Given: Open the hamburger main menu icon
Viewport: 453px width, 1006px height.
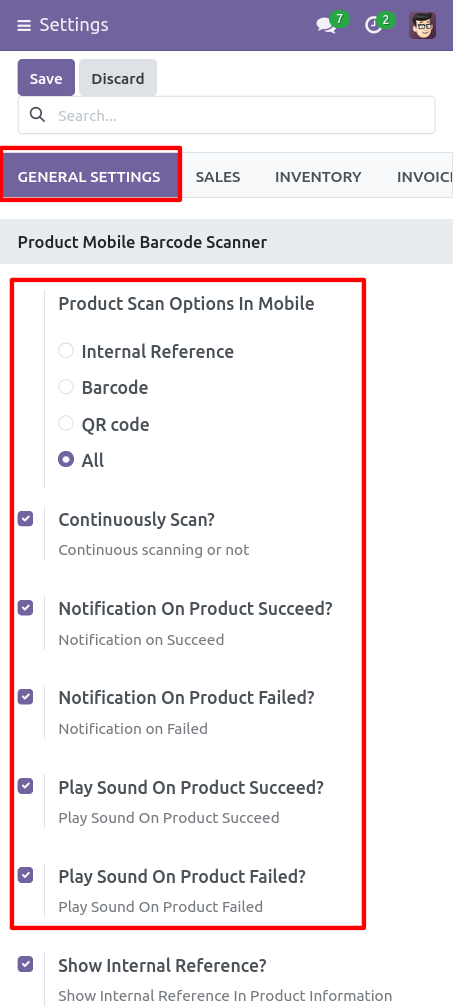Looking at the screenshot, I should pyautogui.click(x=24, y=26).
